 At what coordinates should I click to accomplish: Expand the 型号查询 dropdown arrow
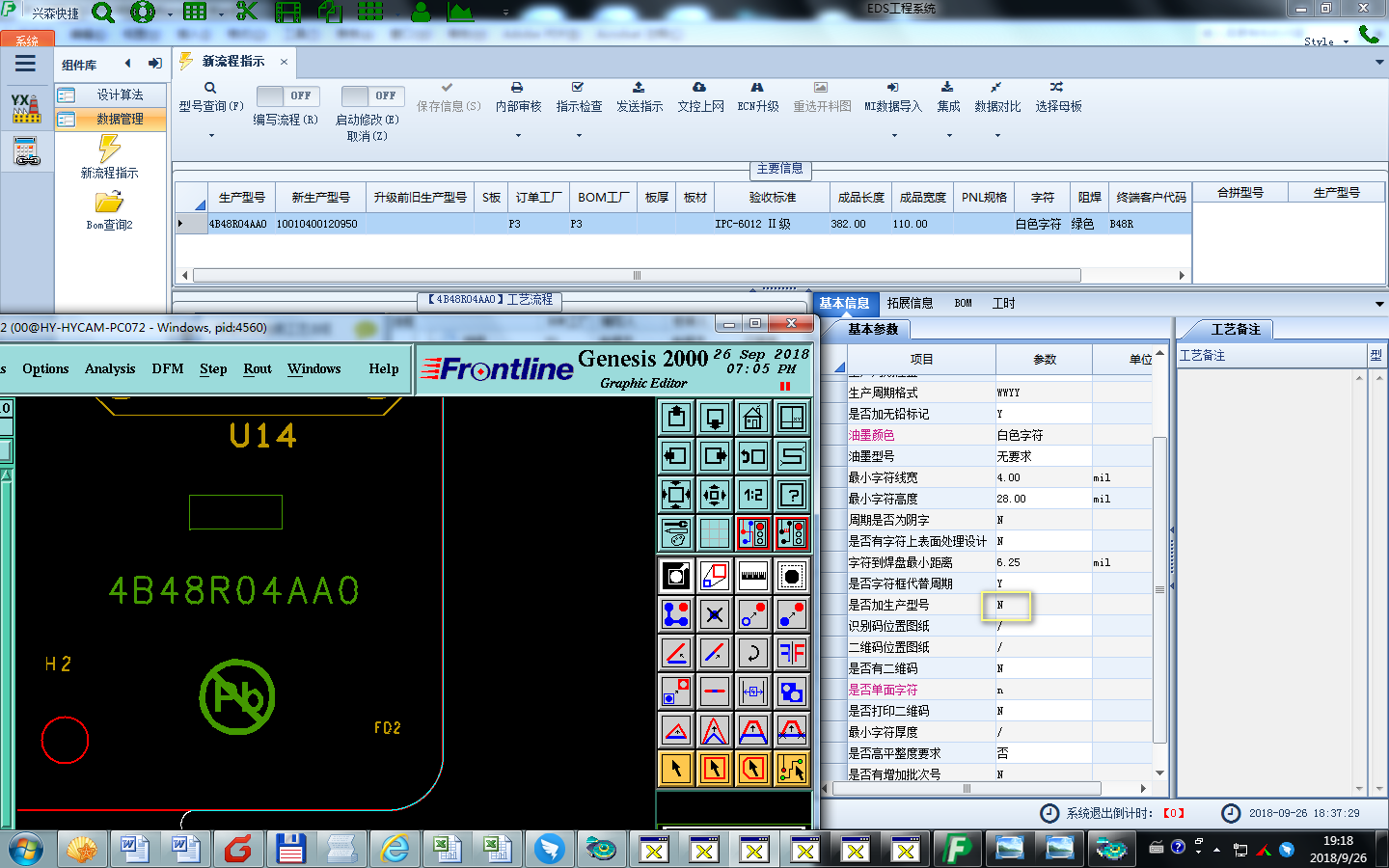[x=211, y=136]
